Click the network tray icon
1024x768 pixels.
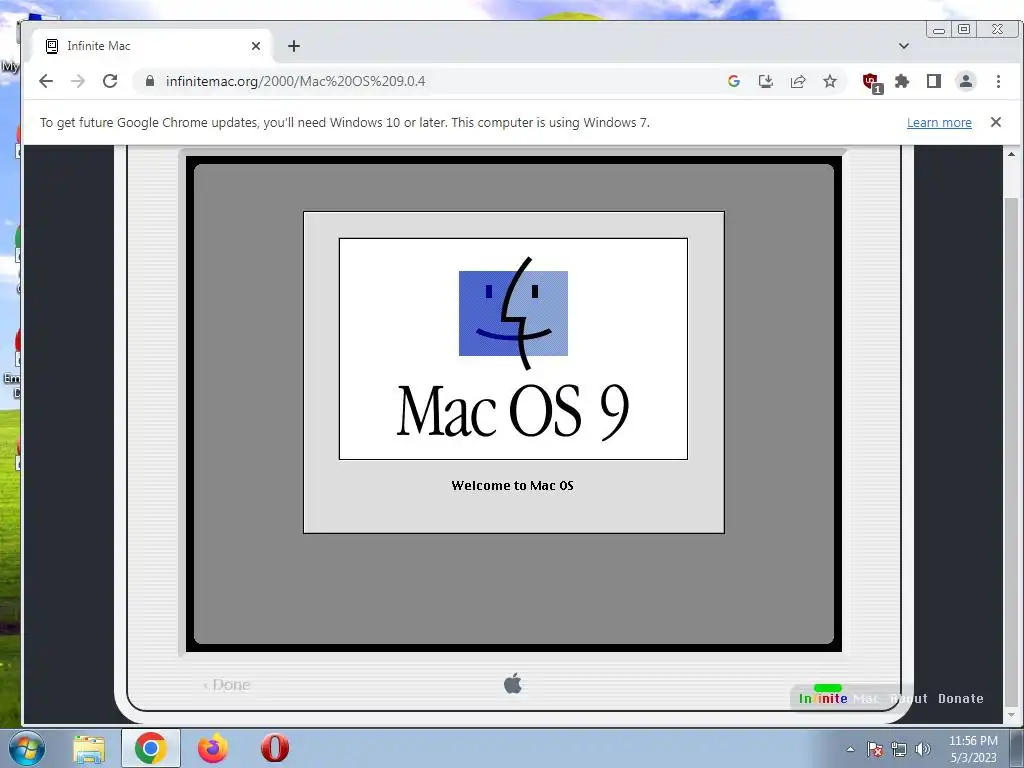[899, 749]
